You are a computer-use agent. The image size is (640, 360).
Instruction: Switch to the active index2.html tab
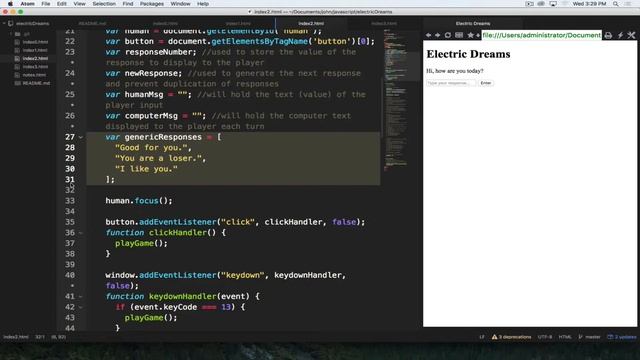pyautogui.click(x=311, y=24)
